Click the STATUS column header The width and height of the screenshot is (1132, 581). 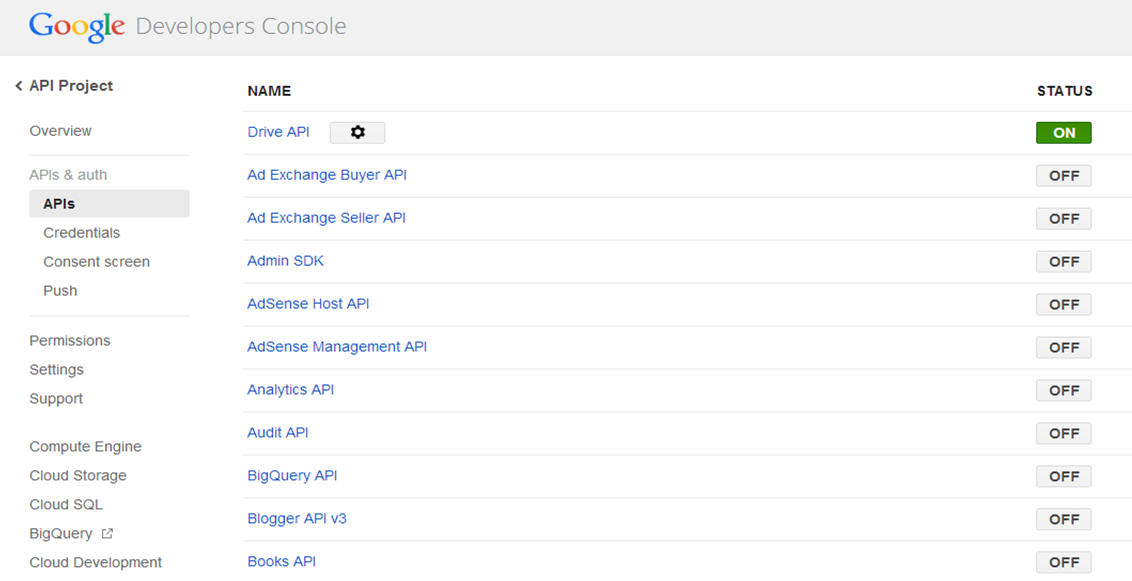click(x=1065, y=91)
